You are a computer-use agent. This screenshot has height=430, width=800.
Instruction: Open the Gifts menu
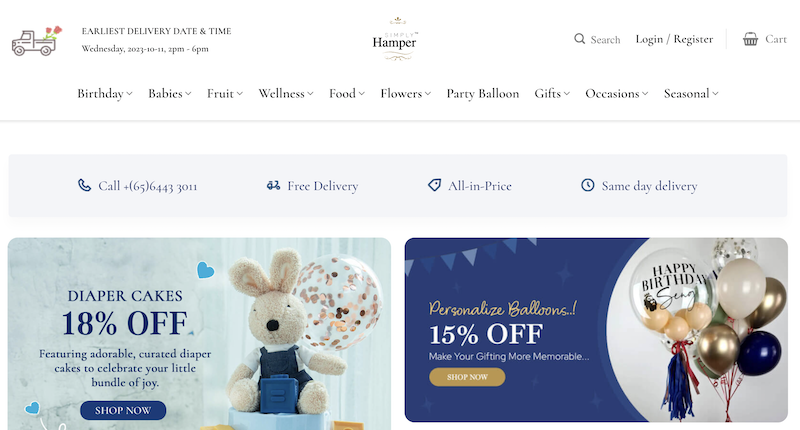tap(552, 94)
